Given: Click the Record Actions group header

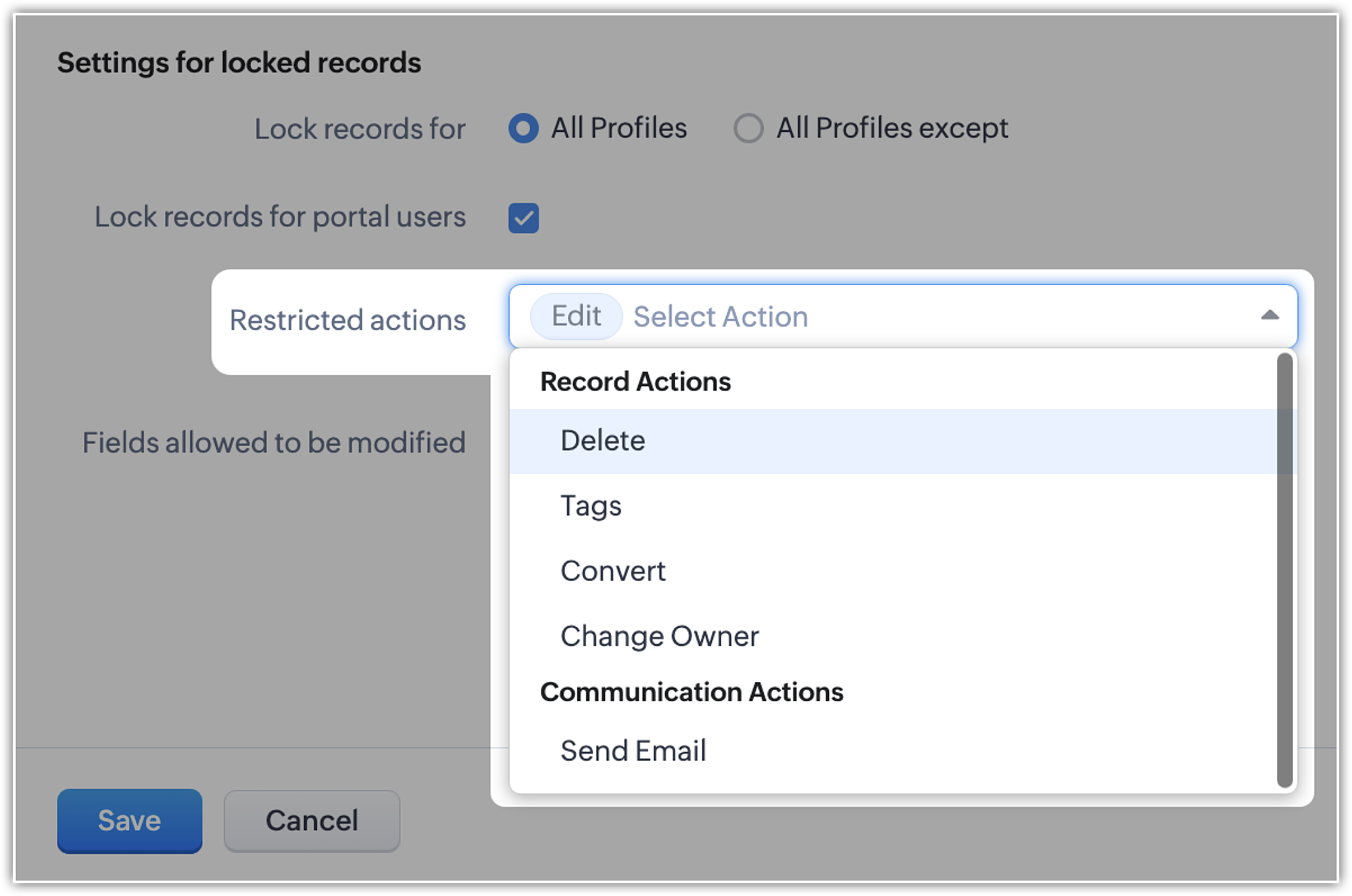Looking at the screenshot, I should pos(635,382).
